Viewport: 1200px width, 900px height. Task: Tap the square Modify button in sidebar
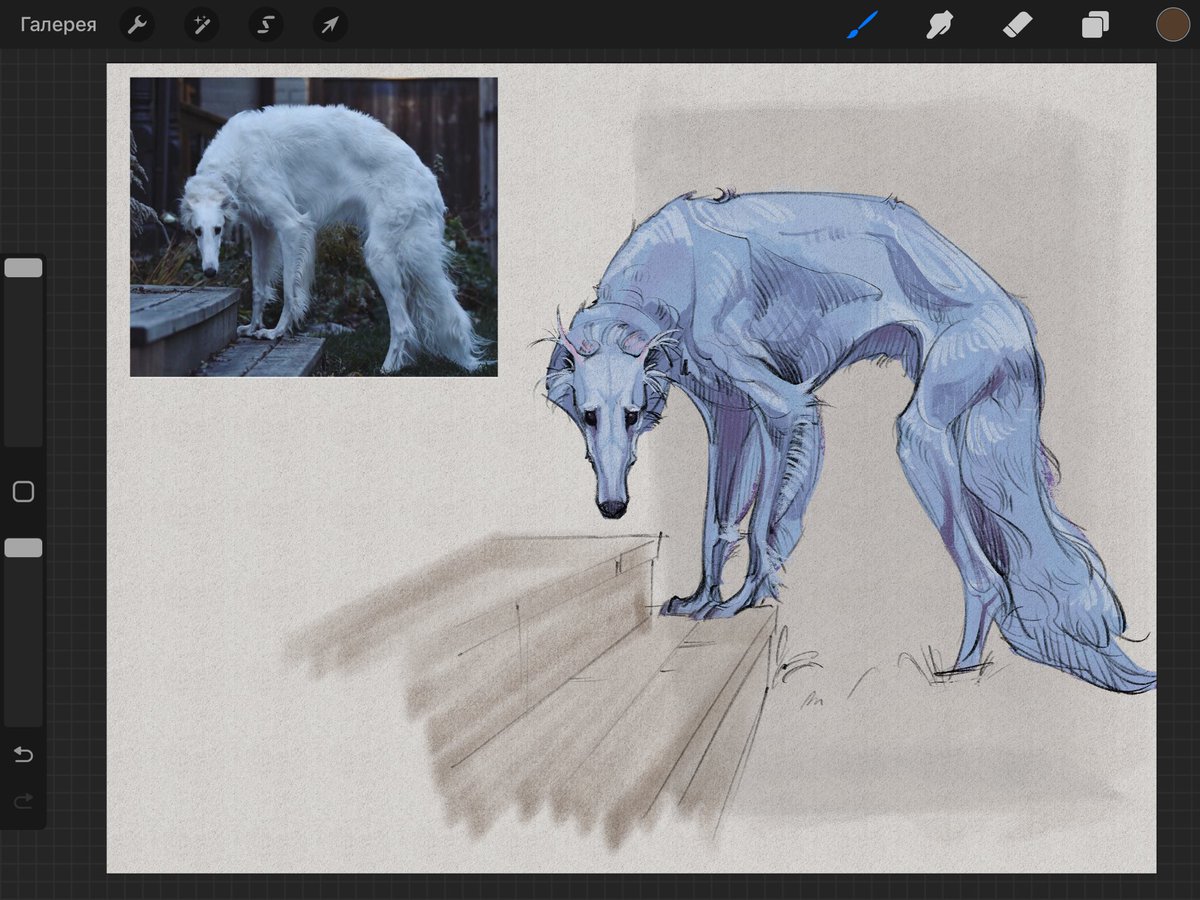point(23,491)
